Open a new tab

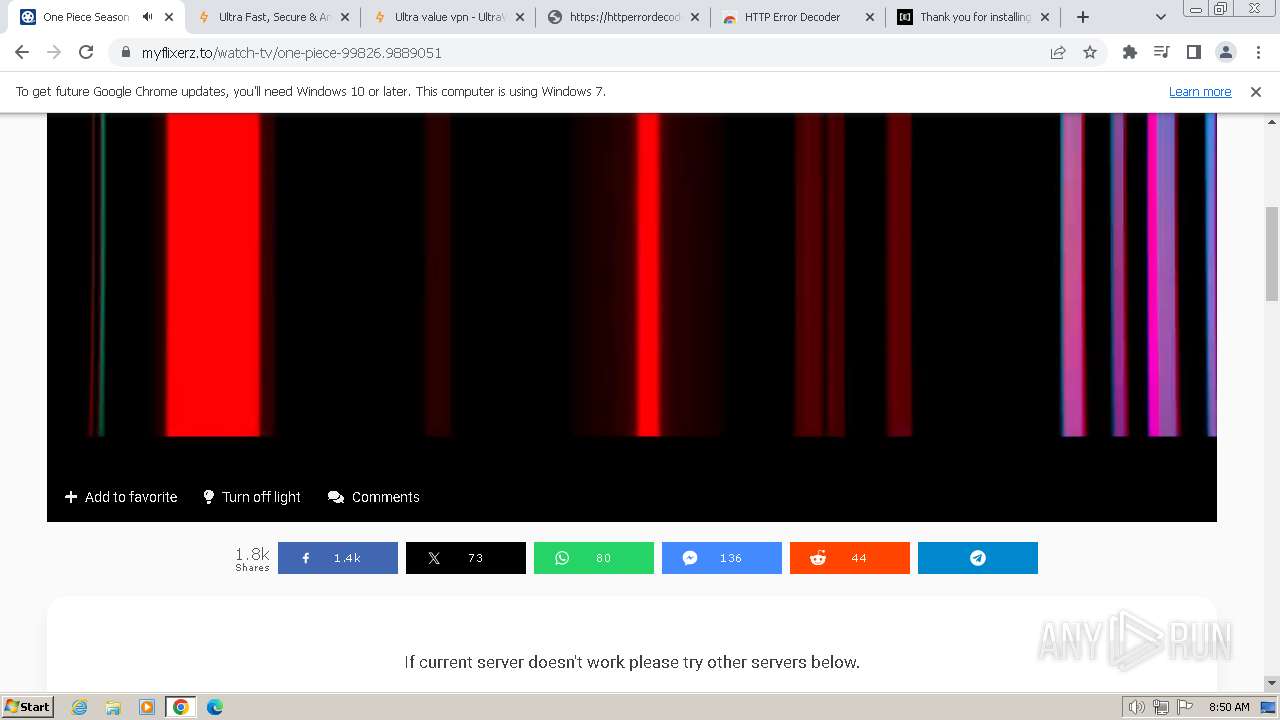point(1083,17)
